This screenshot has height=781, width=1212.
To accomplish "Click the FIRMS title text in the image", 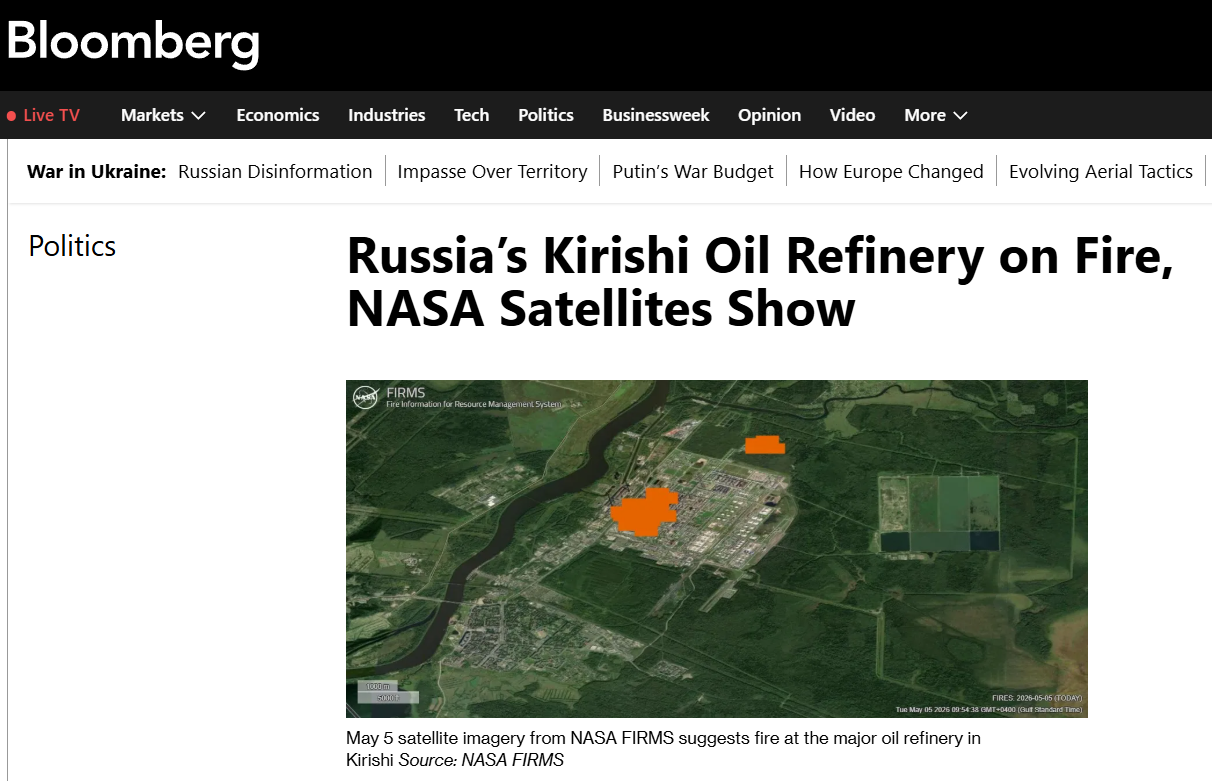I will tap(406, 393).
